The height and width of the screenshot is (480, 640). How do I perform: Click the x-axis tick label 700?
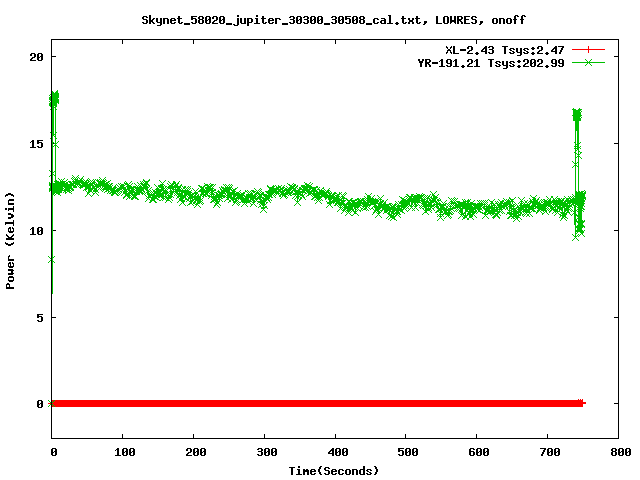550,452
